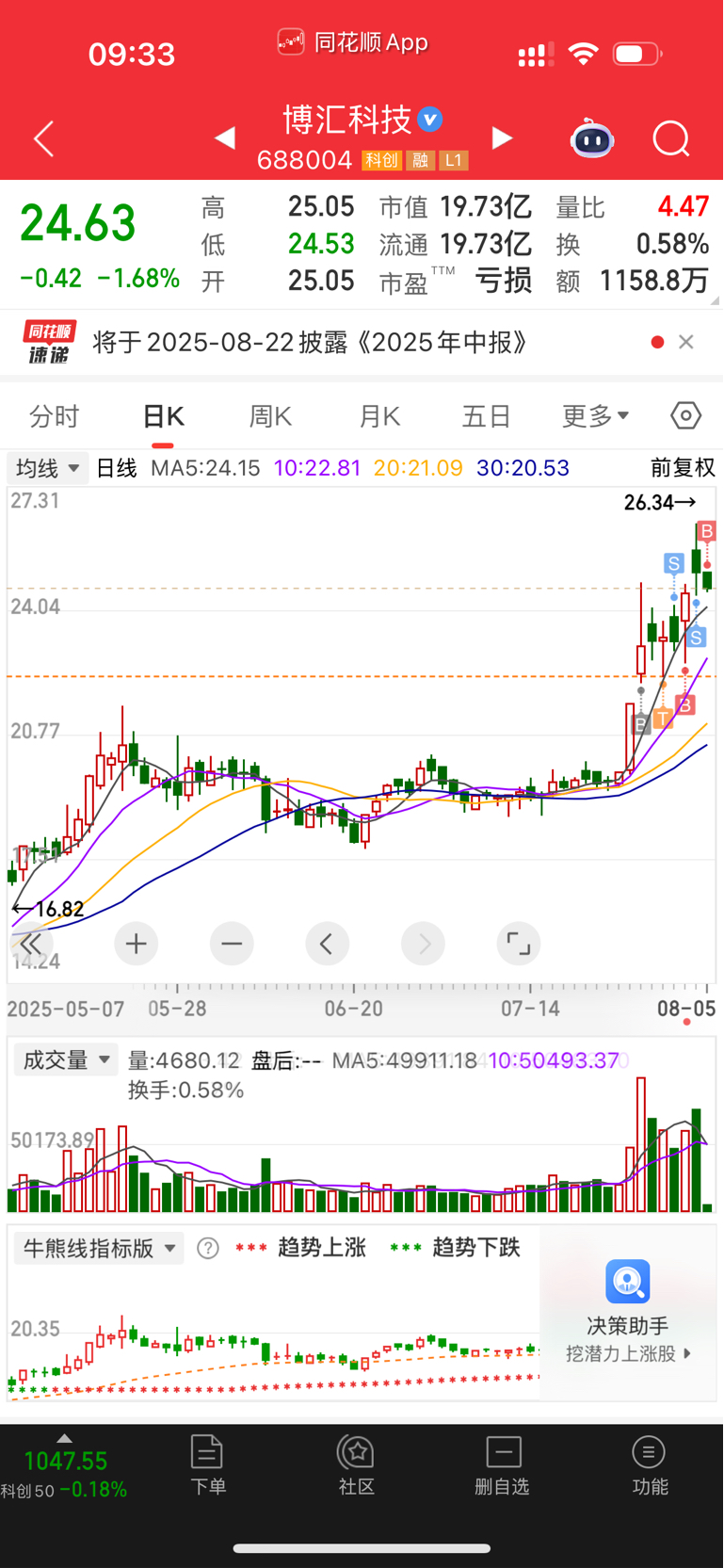Zoom out the chart with minus button
This screenshot has width=724, height=1568.
pos(232,944)
